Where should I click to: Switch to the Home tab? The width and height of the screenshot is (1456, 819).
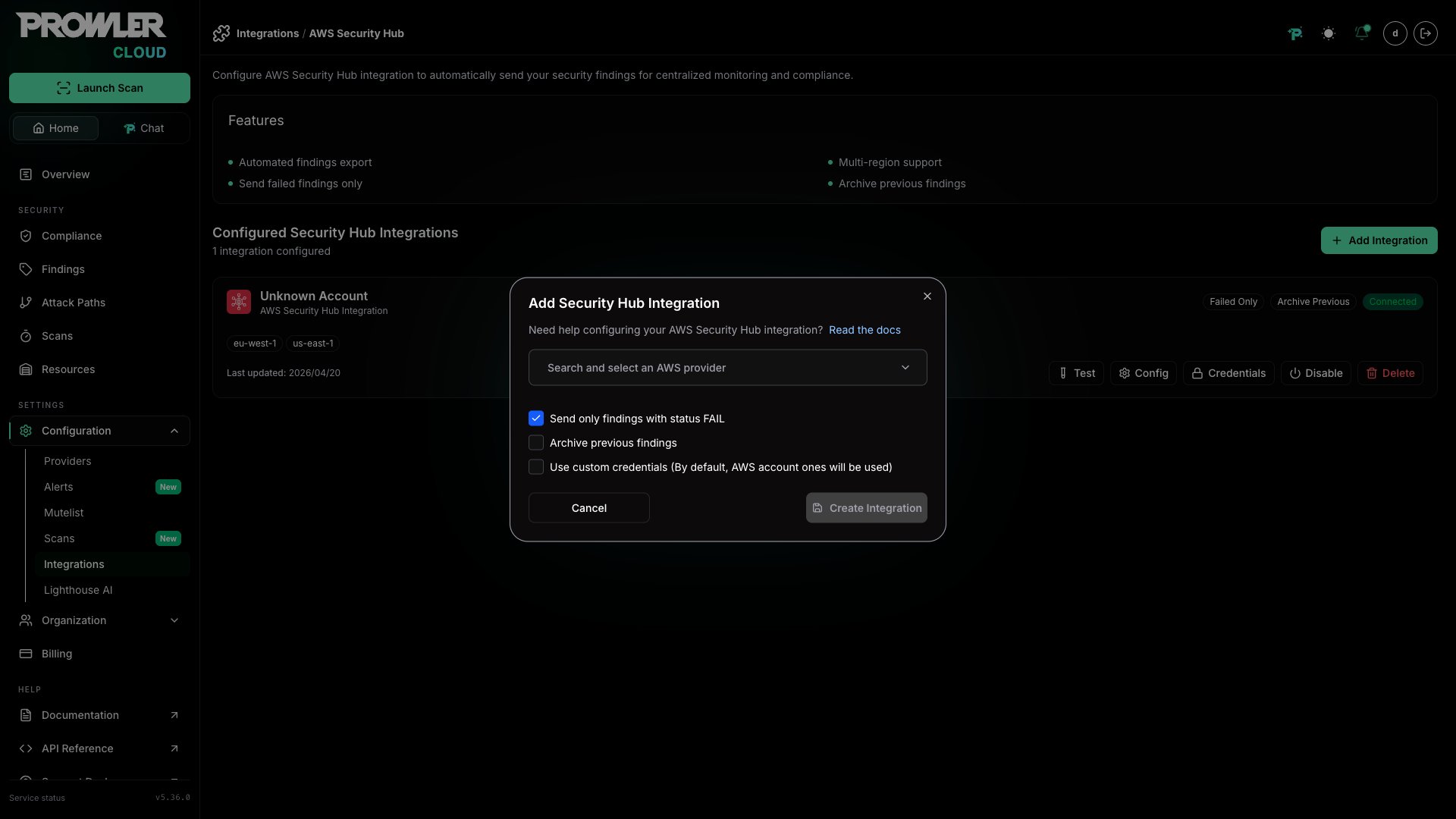tap(55, 128)
